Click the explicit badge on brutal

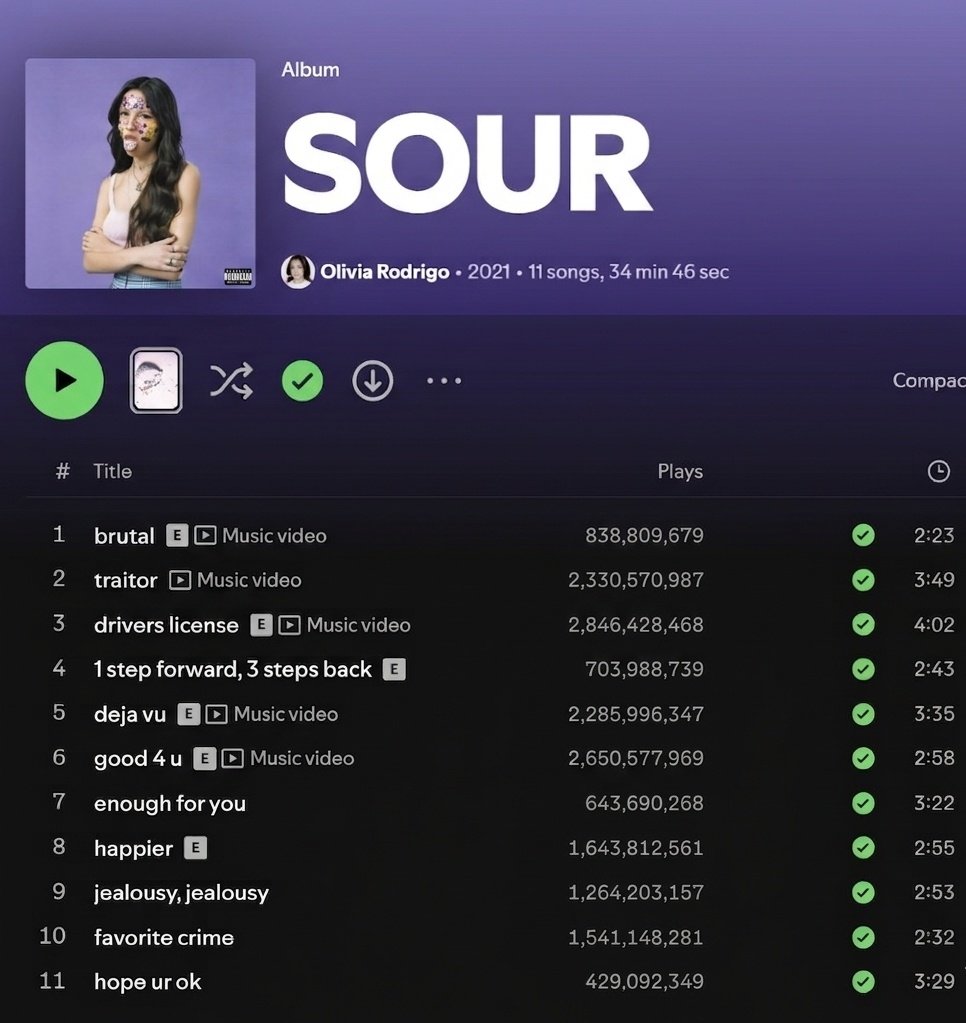177,536
